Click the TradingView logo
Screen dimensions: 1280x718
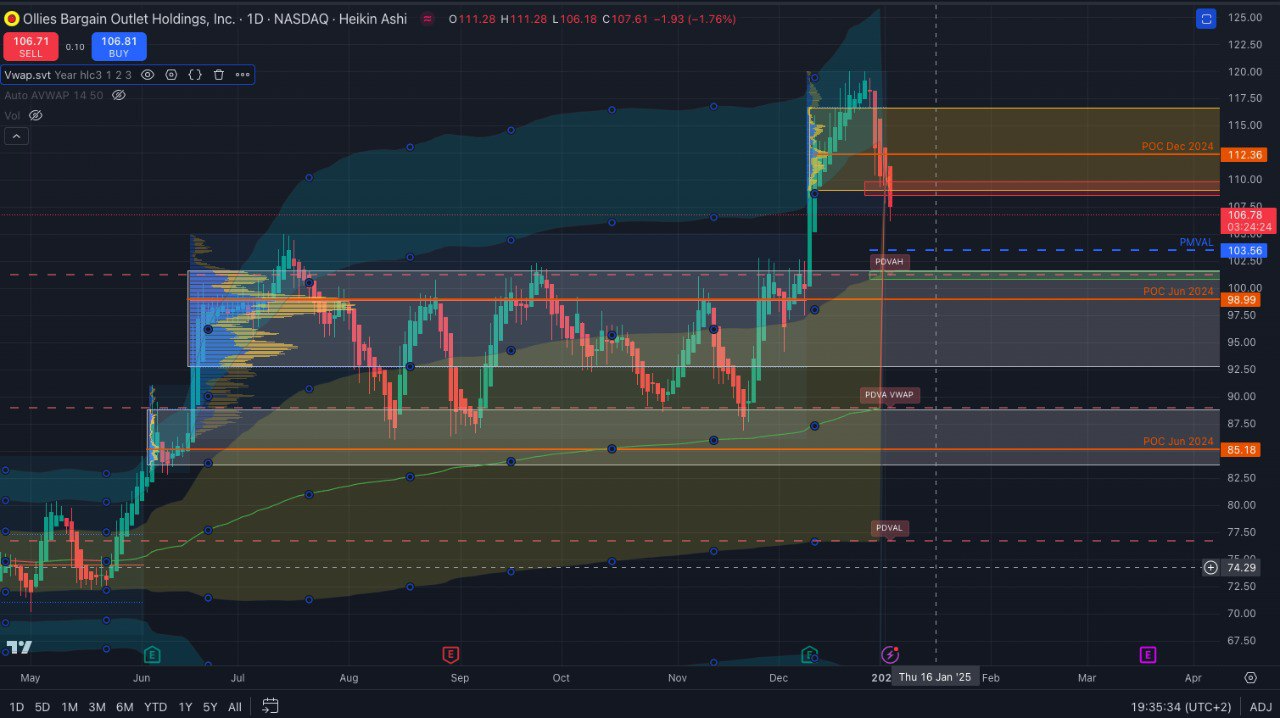pyautogui.click(x=18, y=647)
